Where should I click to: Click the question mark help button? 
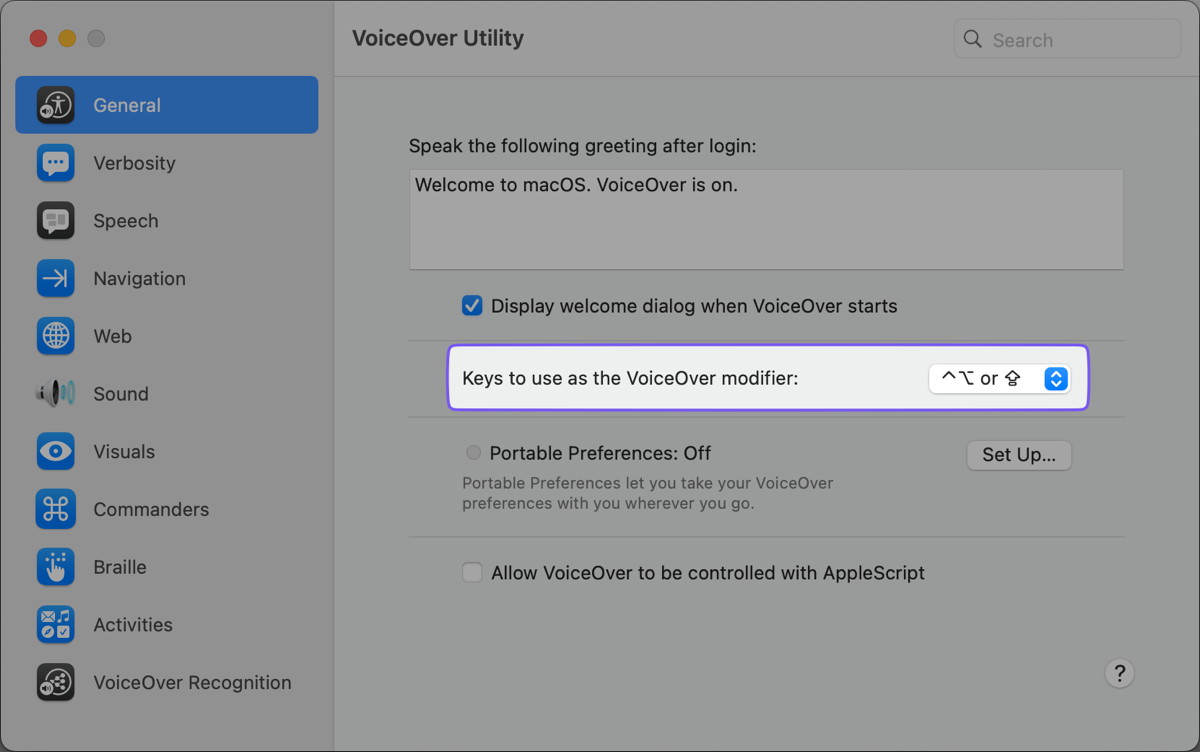pyautogui.click(x=1119, y=673)
